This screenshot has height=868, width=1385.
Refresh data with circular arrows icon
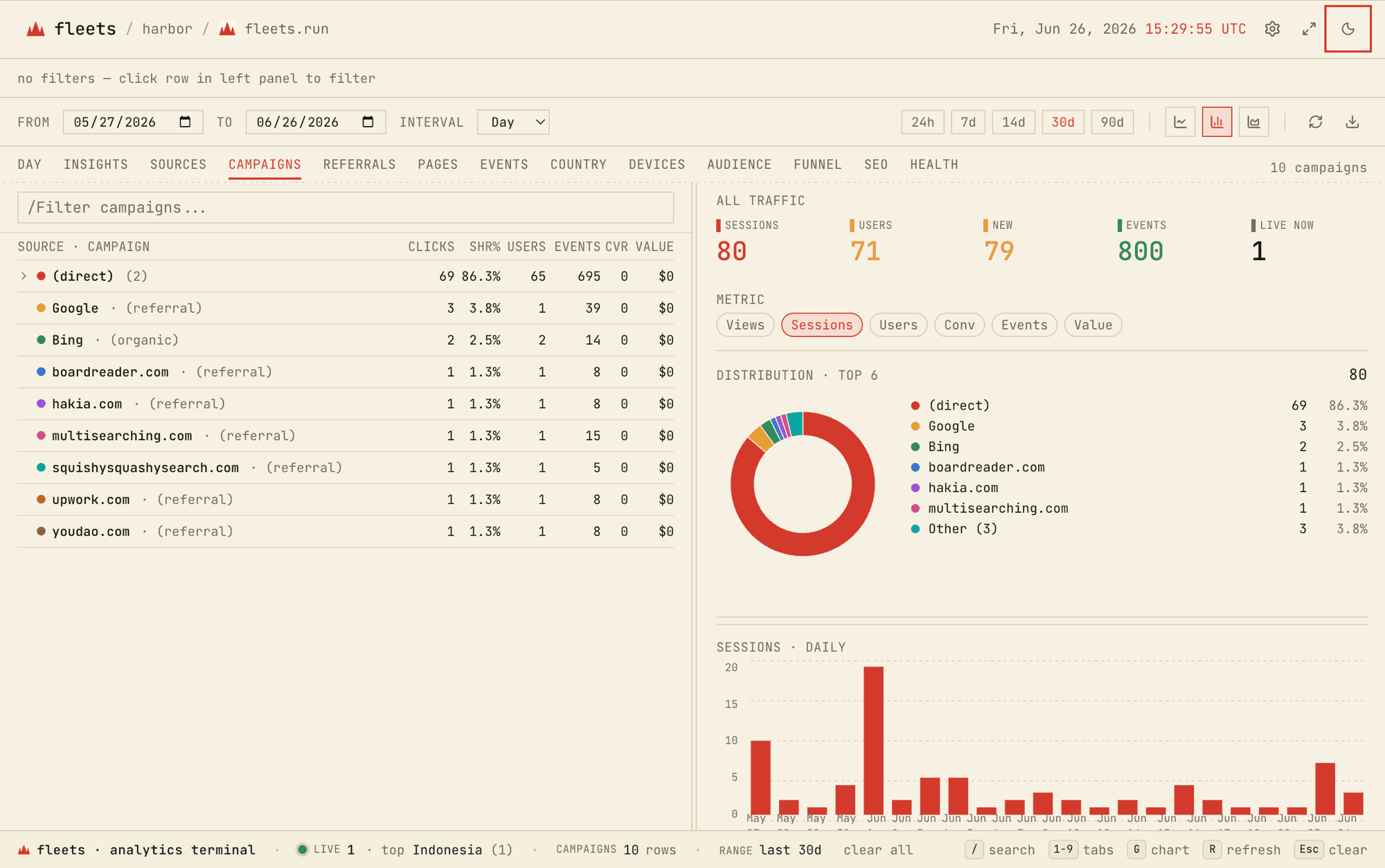1315,123
